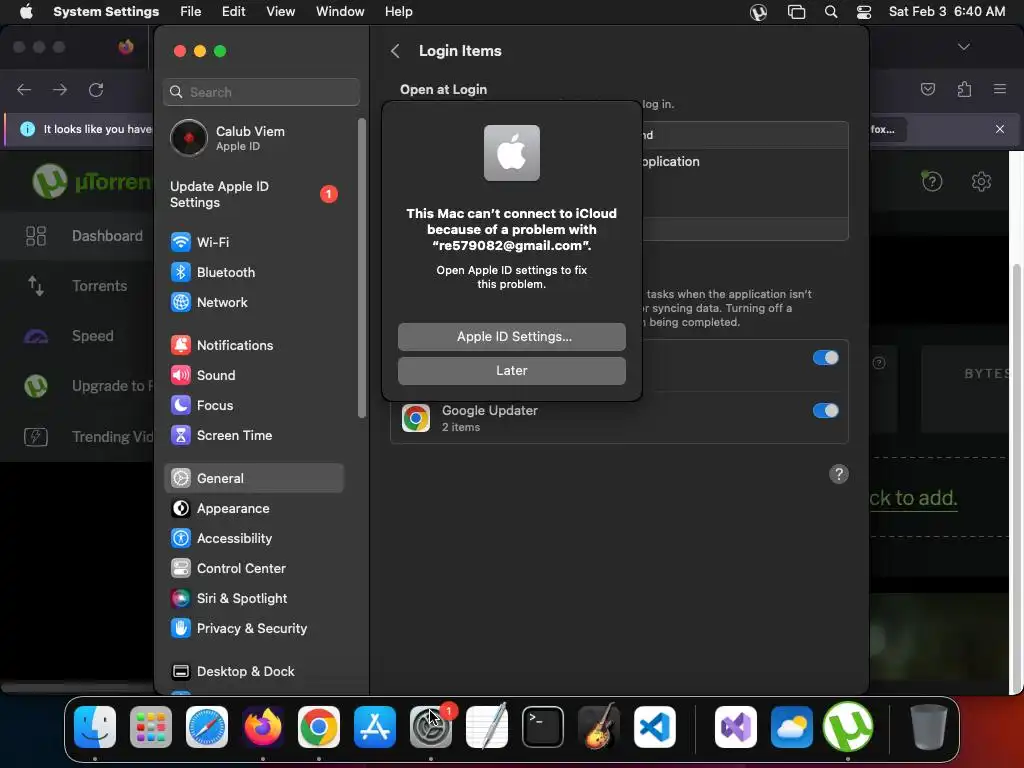Open Dashboard in uTorrent sidebar
Screen dimensions: 1024x768
[x=84, y=236]
